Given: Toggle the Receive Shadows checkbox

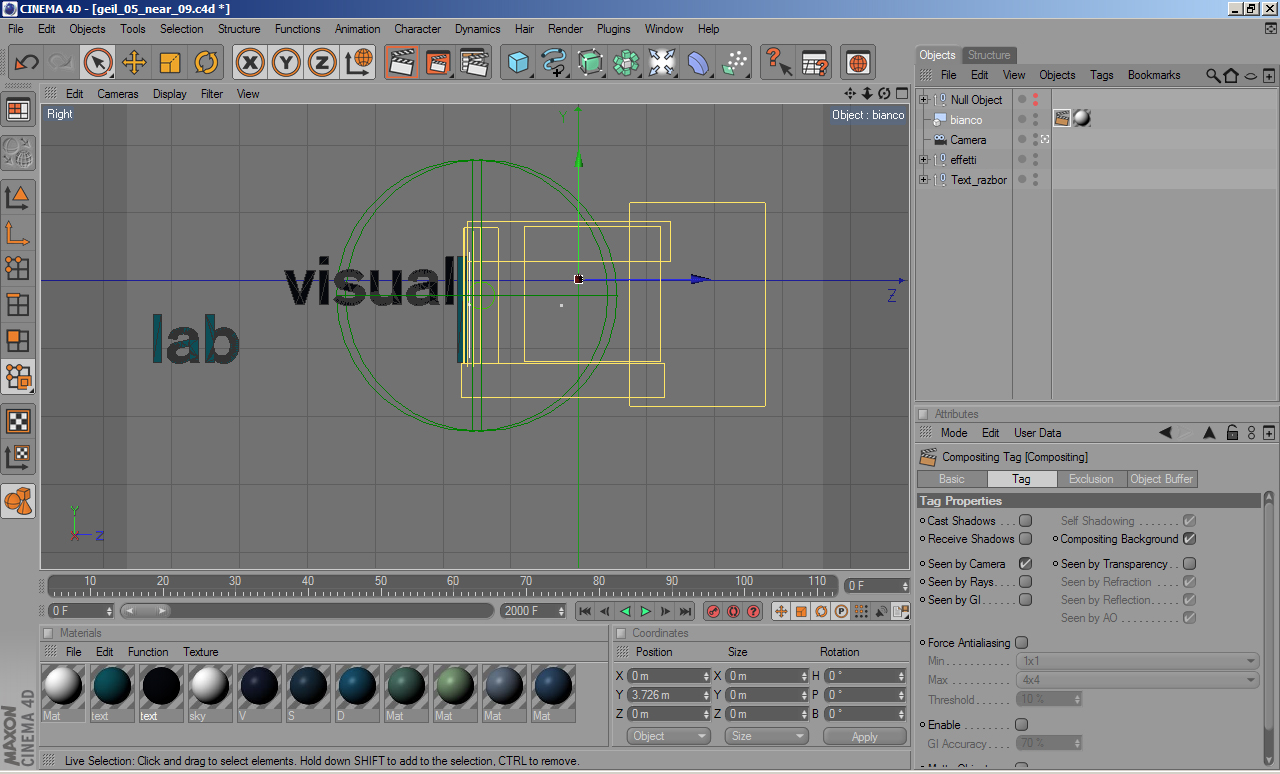Looking at the screenshot, I should (x=1025, y=539).
